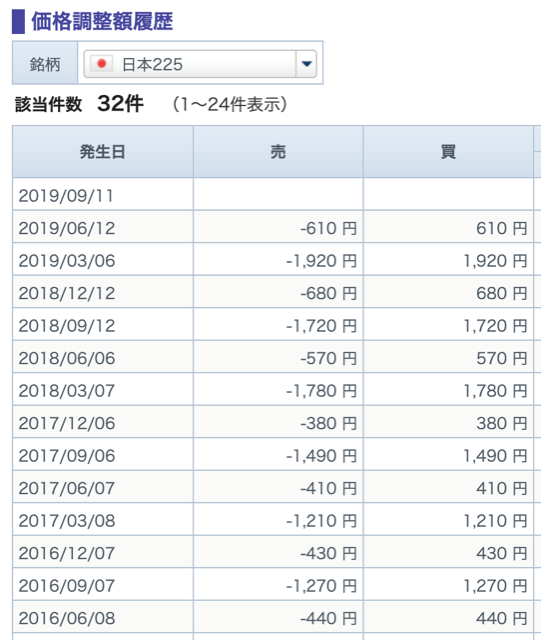
Task: Click the 570 円 buy value
Action: click(502, 358)
